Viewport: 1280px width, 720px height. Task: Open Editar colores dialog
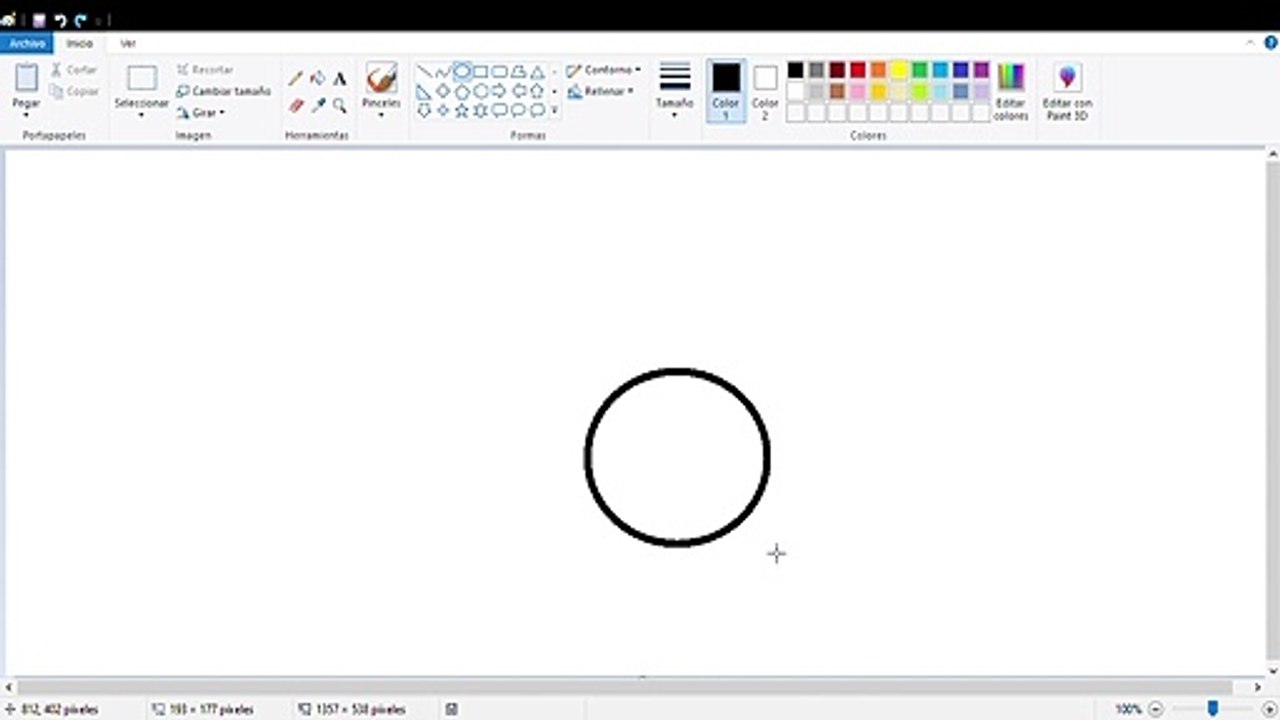click(x=1011, y=92)
